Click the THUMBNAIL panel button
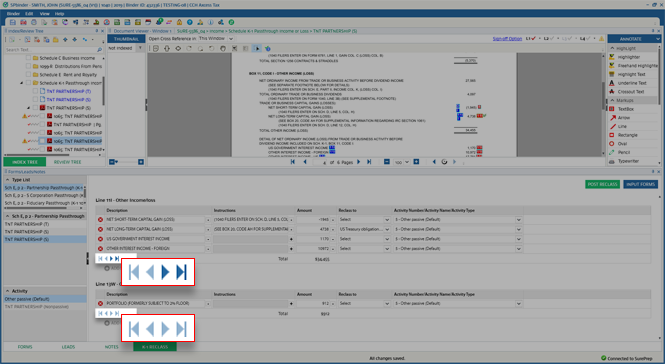This screenshot has width=665, height=364. (126, 39)
